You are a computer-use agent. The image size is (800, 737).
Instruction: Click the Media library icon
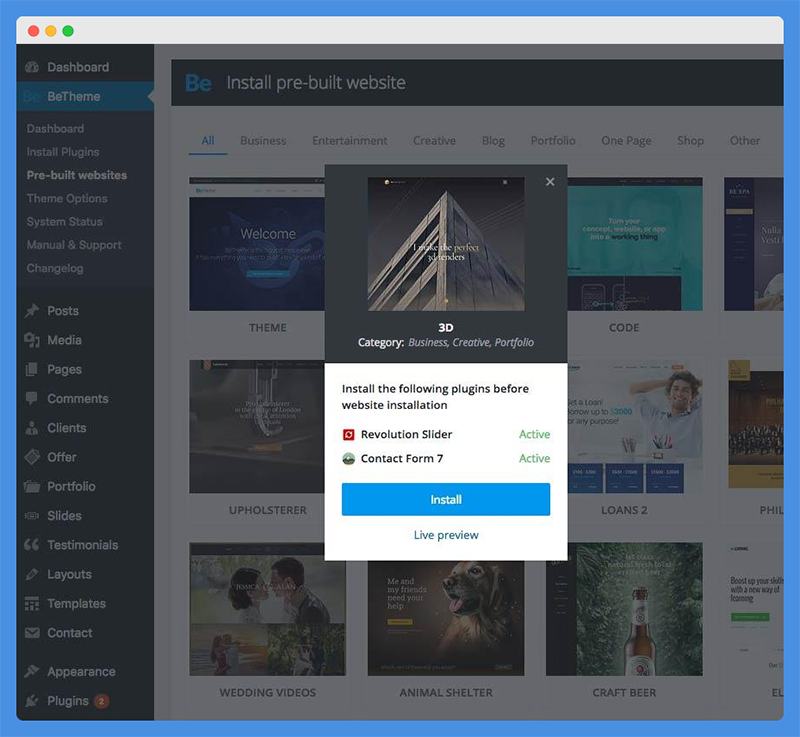32,340
